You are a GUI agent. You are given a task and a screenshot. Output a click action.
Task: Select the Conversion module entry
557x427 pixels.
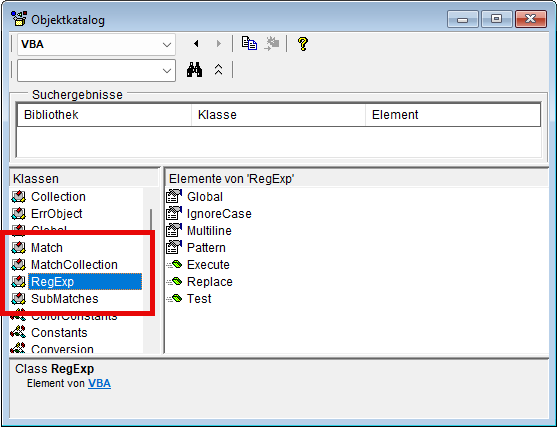click(x=63, y=349)
